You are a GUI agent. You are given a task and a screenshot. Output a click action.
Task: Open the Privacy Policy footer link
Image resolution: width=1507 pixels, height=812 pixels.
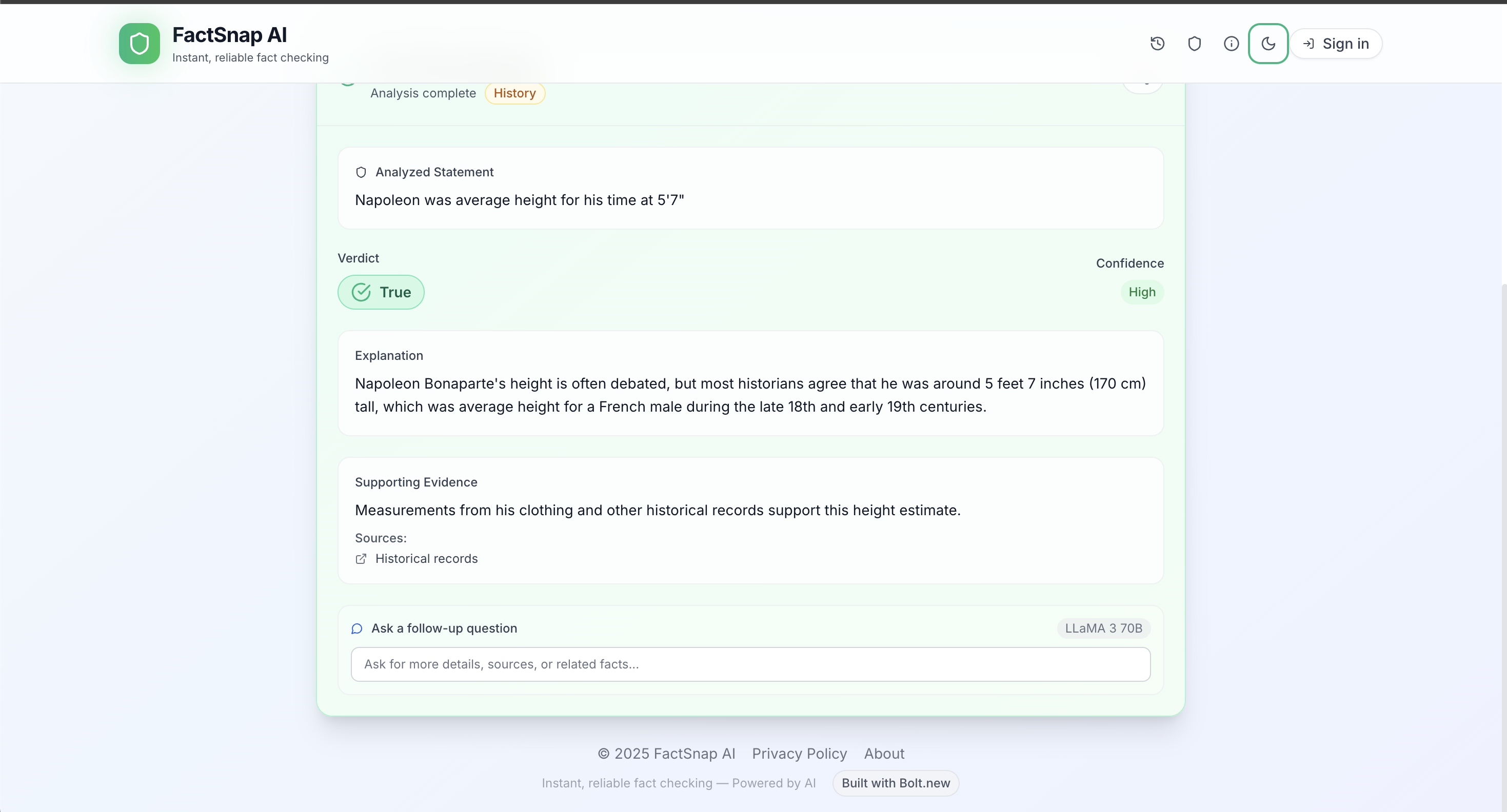799,754
